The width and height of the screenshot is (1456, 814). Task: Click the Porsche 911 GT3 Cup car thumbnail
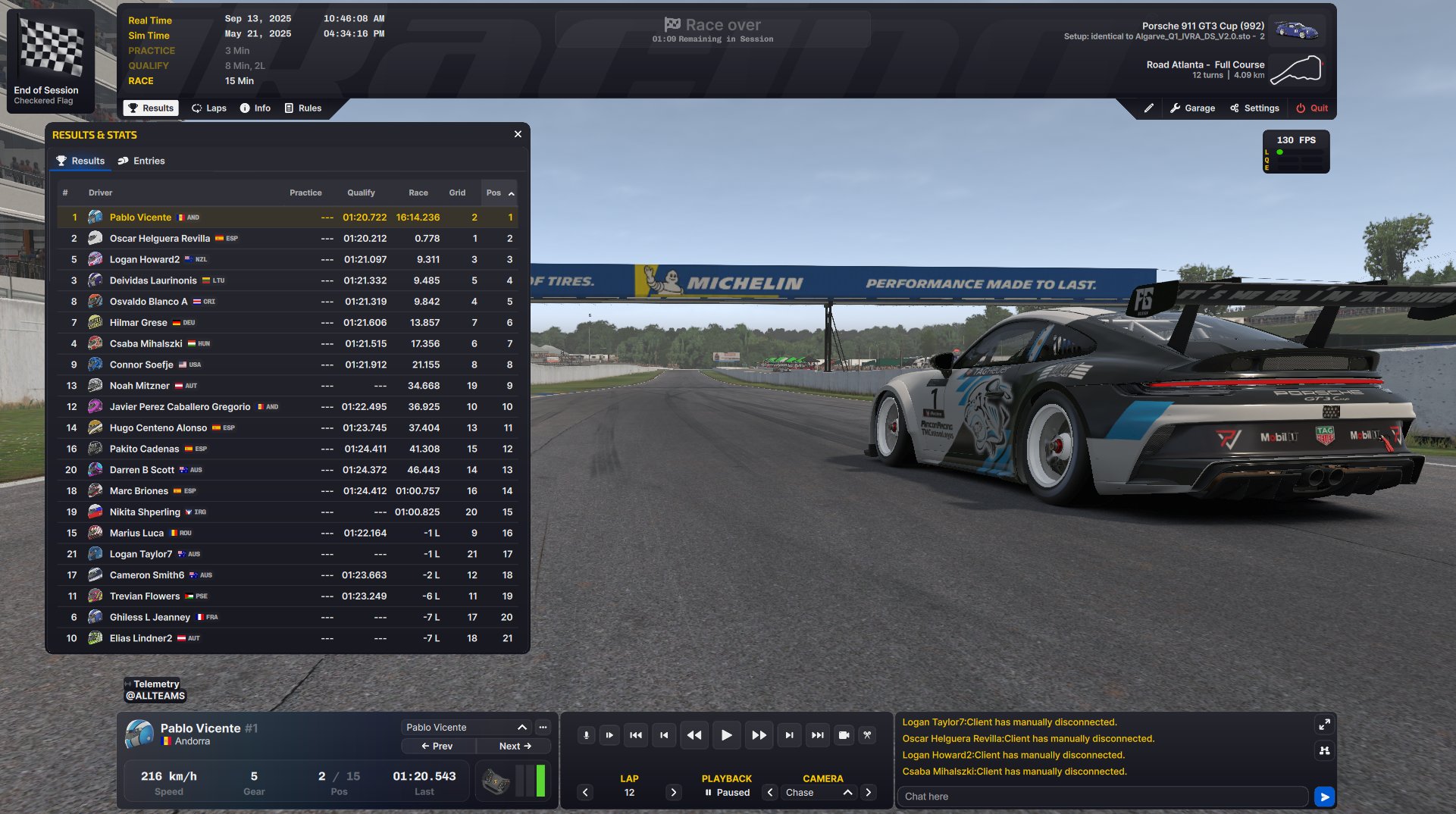1297,31
